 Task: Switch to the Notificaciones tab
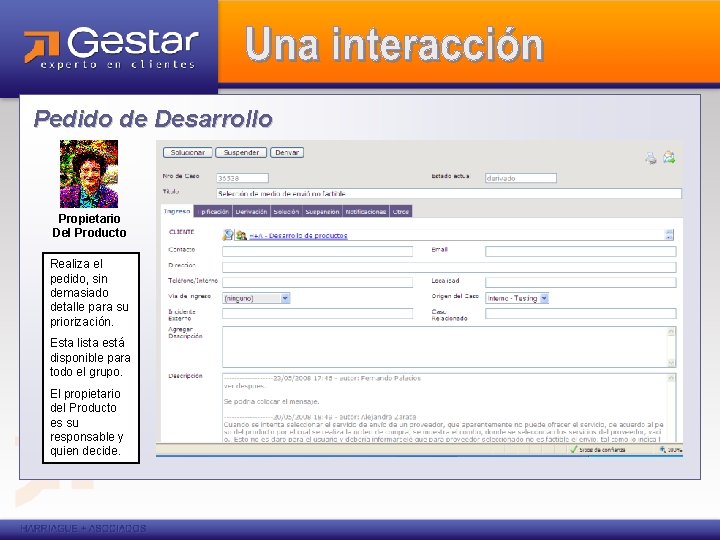[366, 212]
